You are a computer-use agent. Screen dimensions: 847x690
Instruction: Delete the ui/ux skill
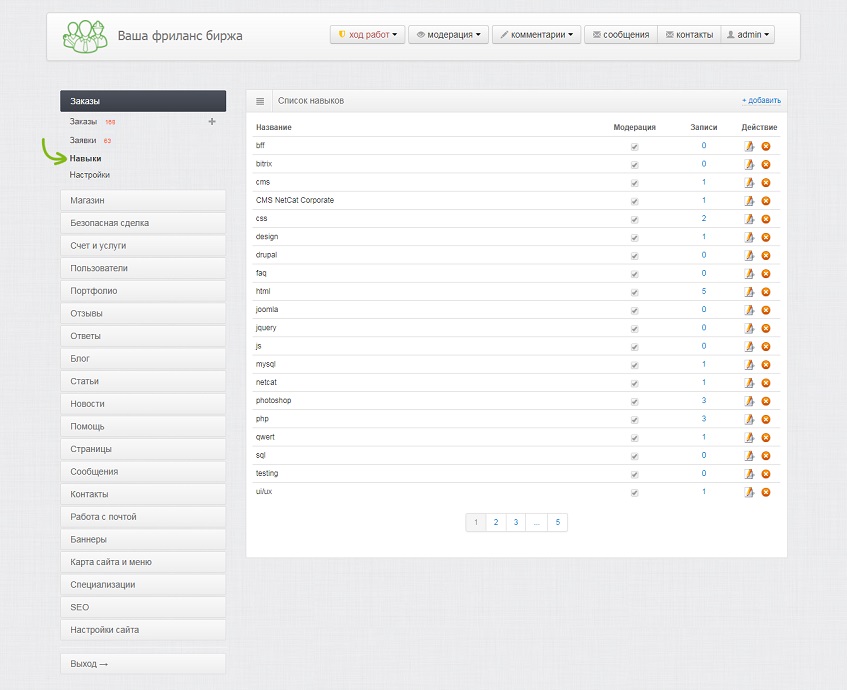765,492
